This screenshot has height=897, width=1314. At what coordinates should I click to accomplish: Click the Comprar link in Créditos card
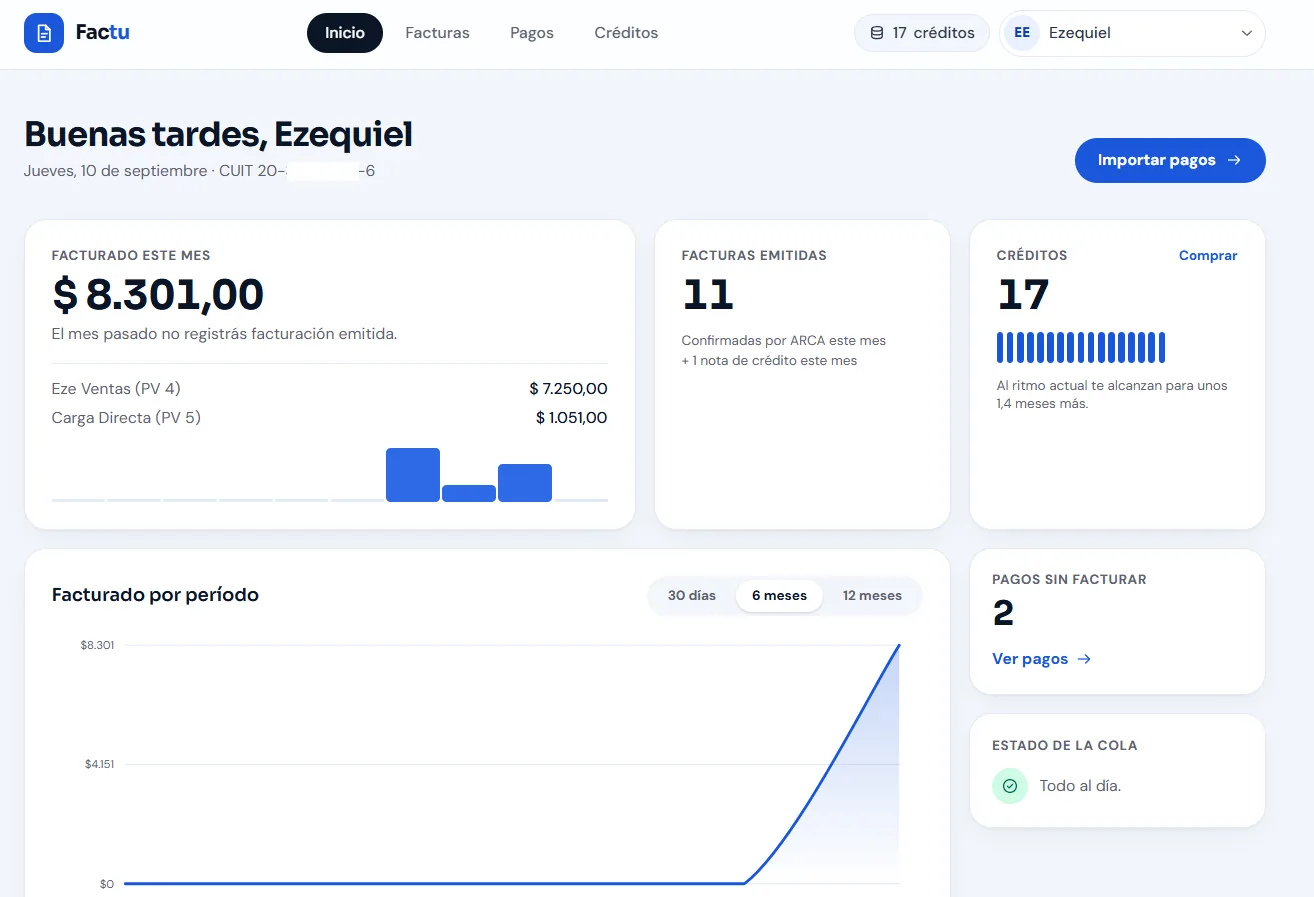[x=1208, y=256]
